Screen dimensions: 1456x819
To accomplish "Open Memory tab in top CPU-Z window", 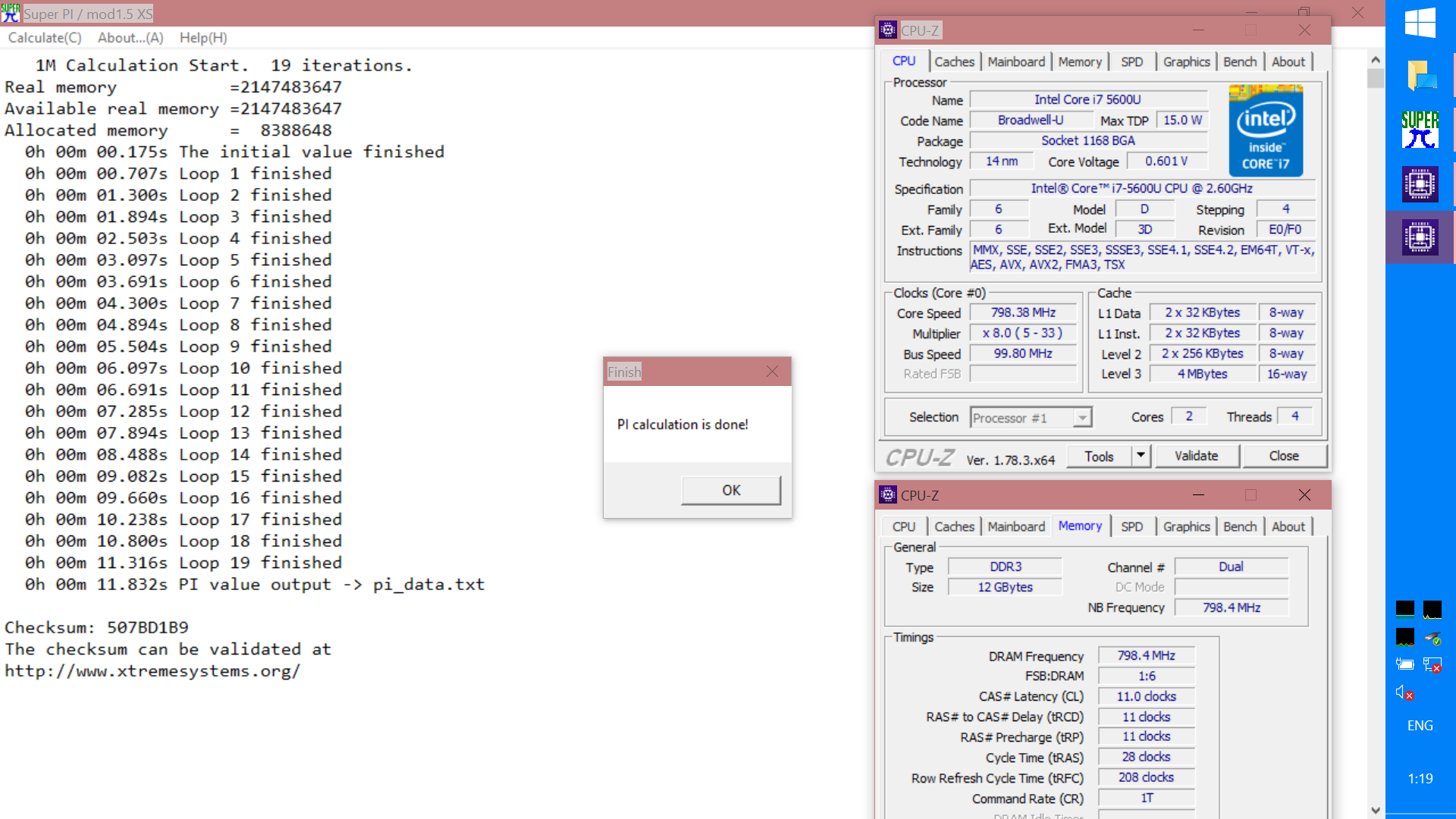I will click(1080, 62).
